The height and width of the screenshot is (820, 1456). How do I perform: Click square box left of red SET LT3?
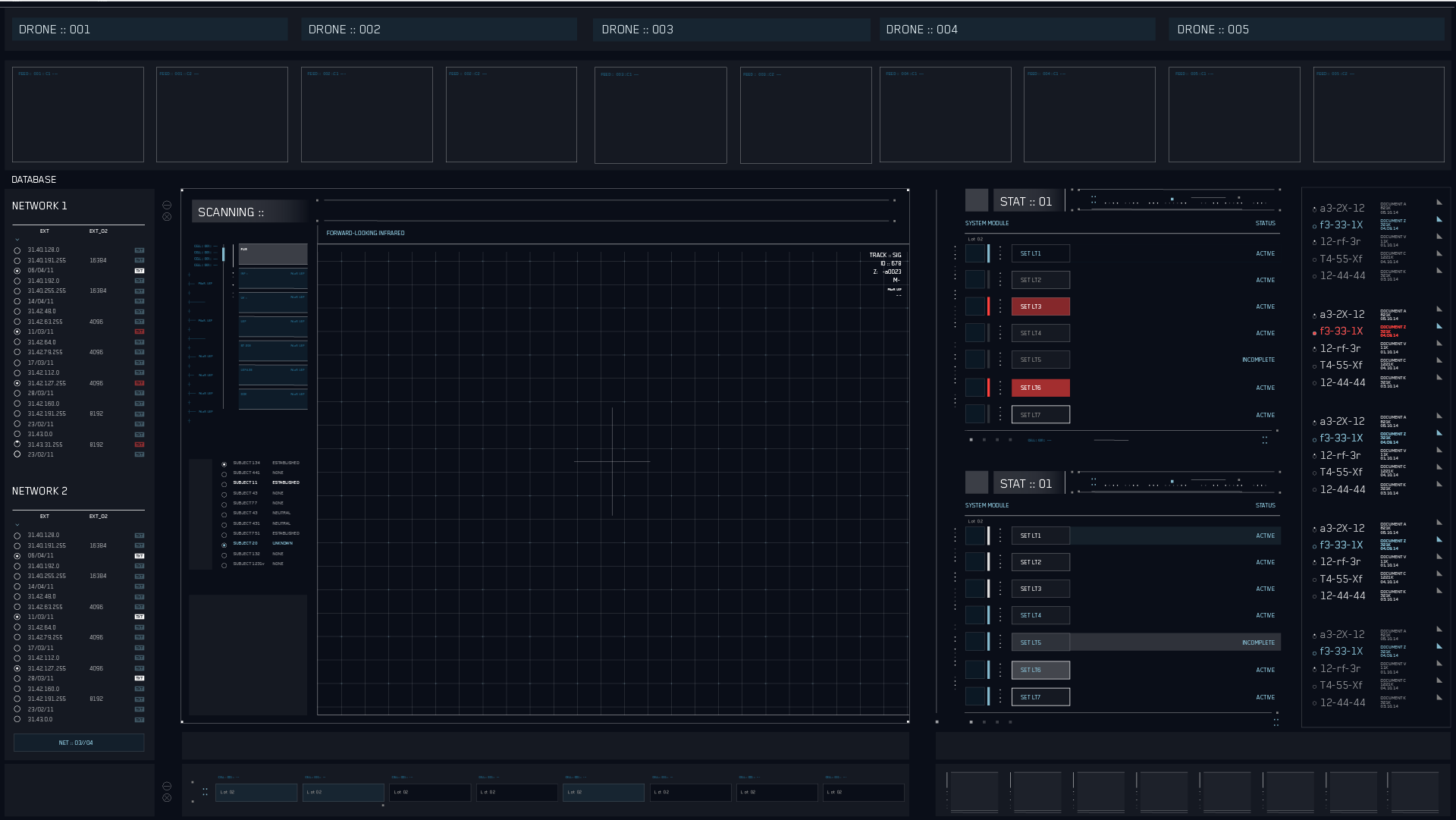pyautogui.click(x=975, y=306)
